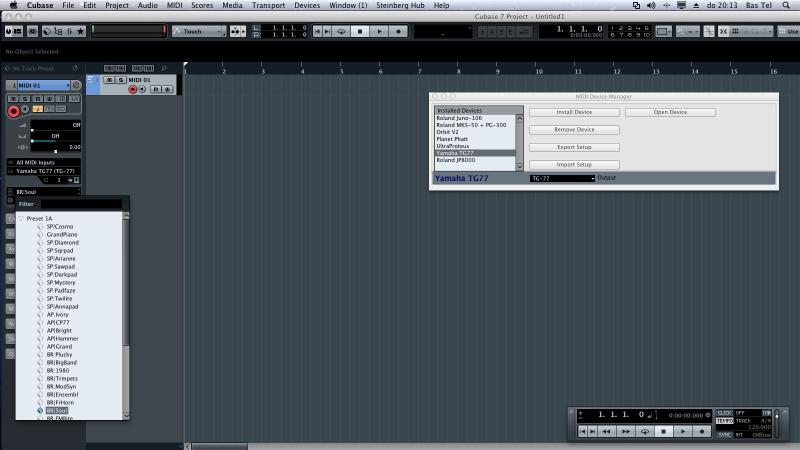Image resolution: width=800 pixels, height=450 pixels.
Task: Select SP:Diamond patch
Action: pyautogui.click(x=63, y=242)
